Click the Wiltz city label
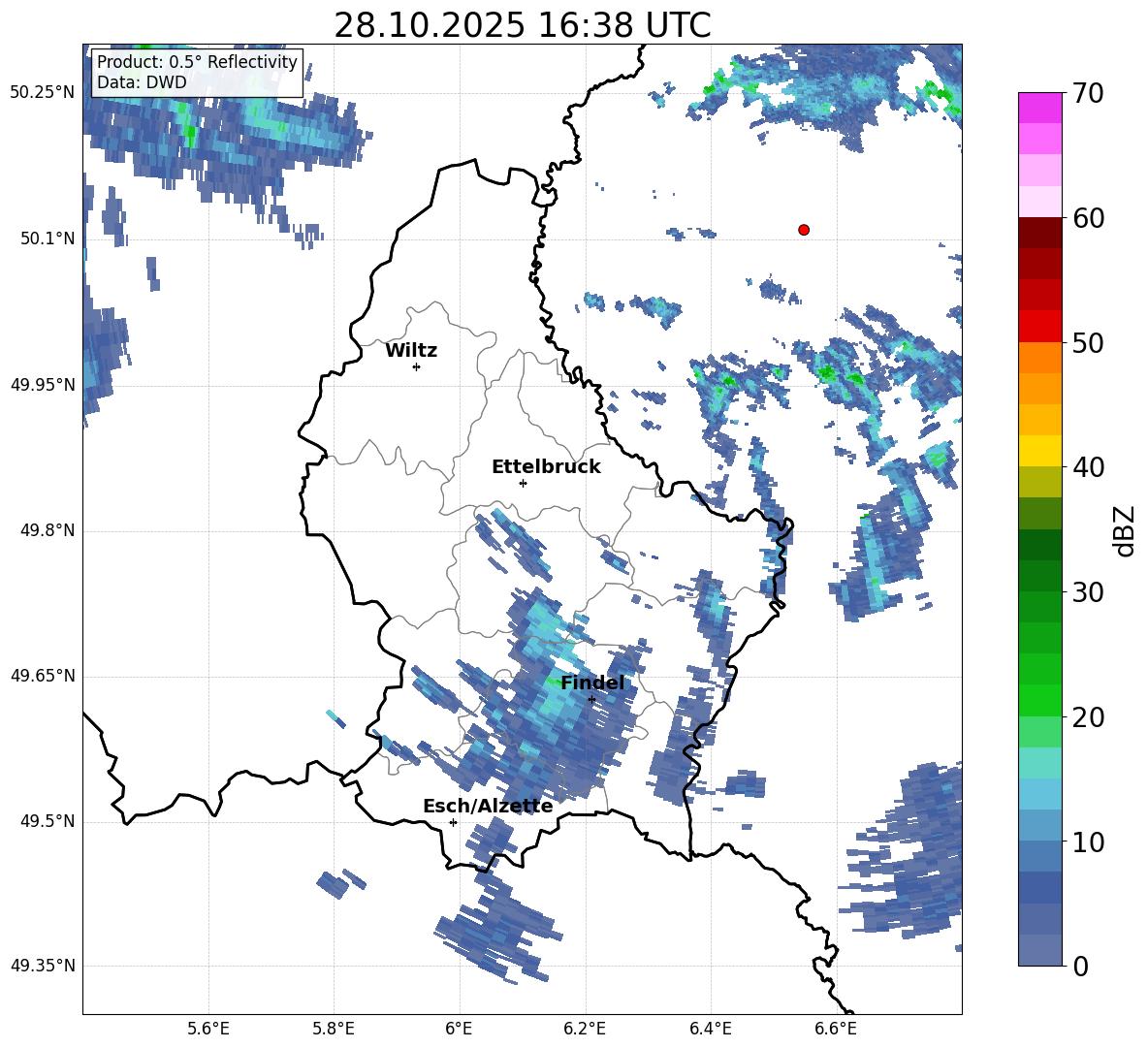 tap(411, 351)
